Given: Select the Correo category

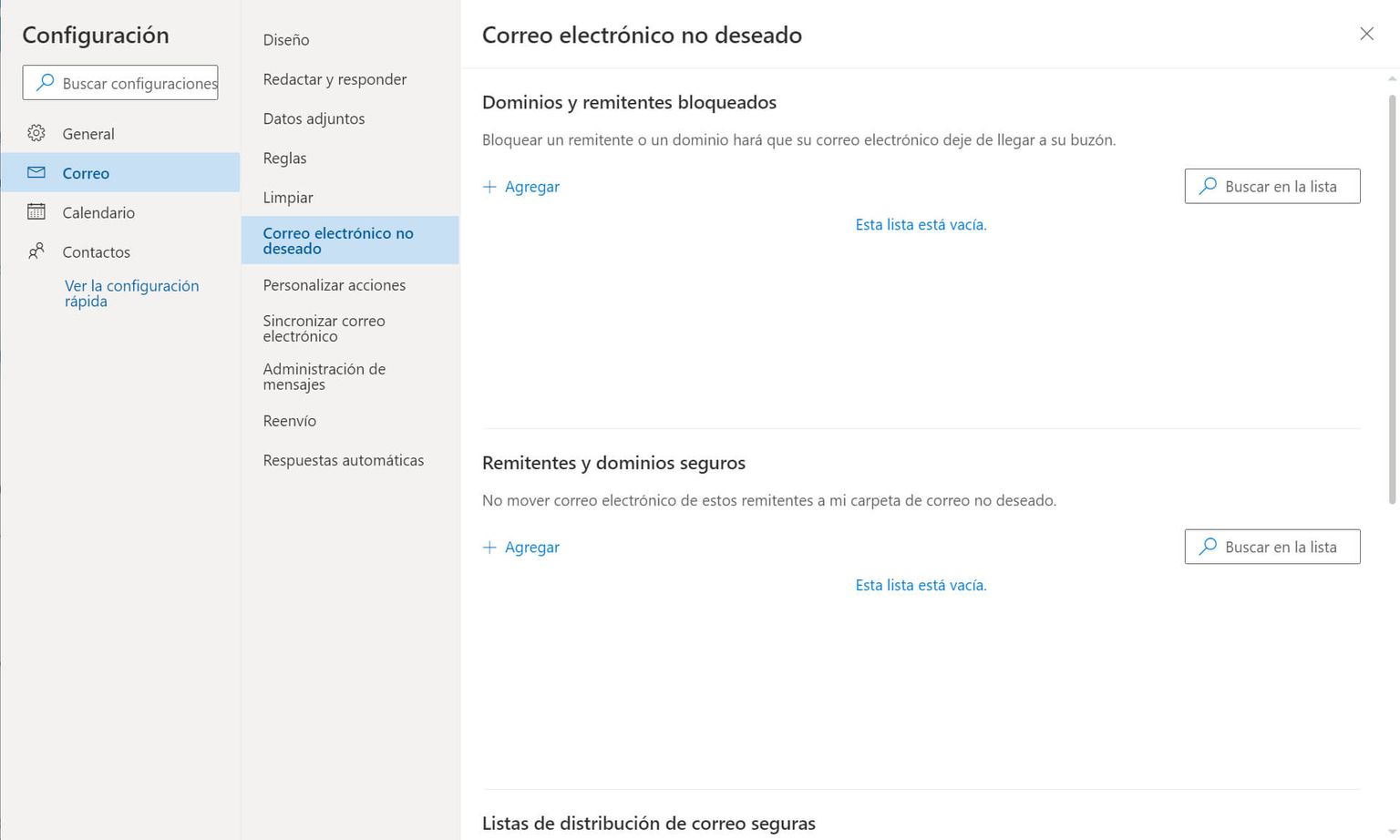Looking at the screenshot, I should coord(120,172).
